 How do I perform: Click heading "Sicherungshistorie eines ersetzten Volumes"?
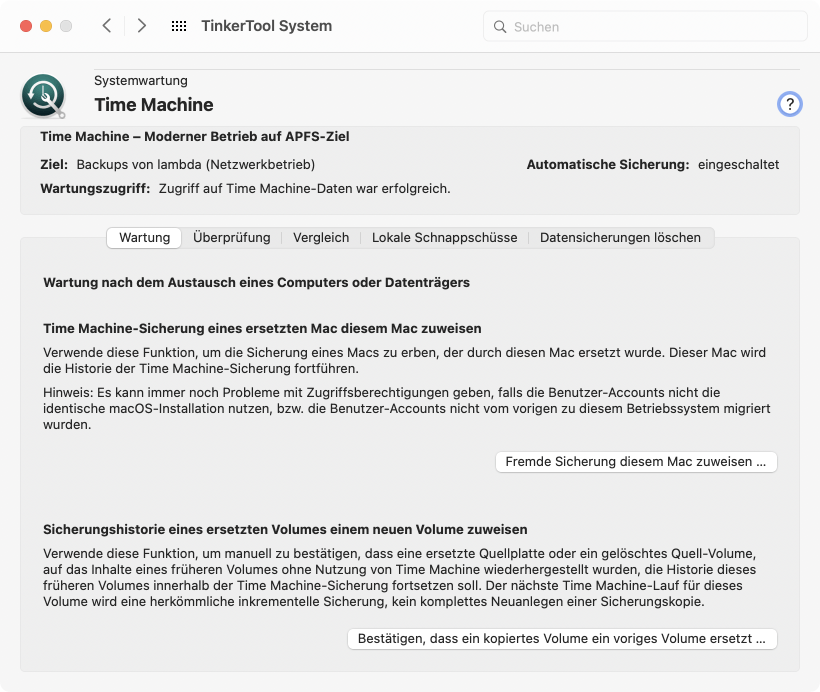[285, 529]
